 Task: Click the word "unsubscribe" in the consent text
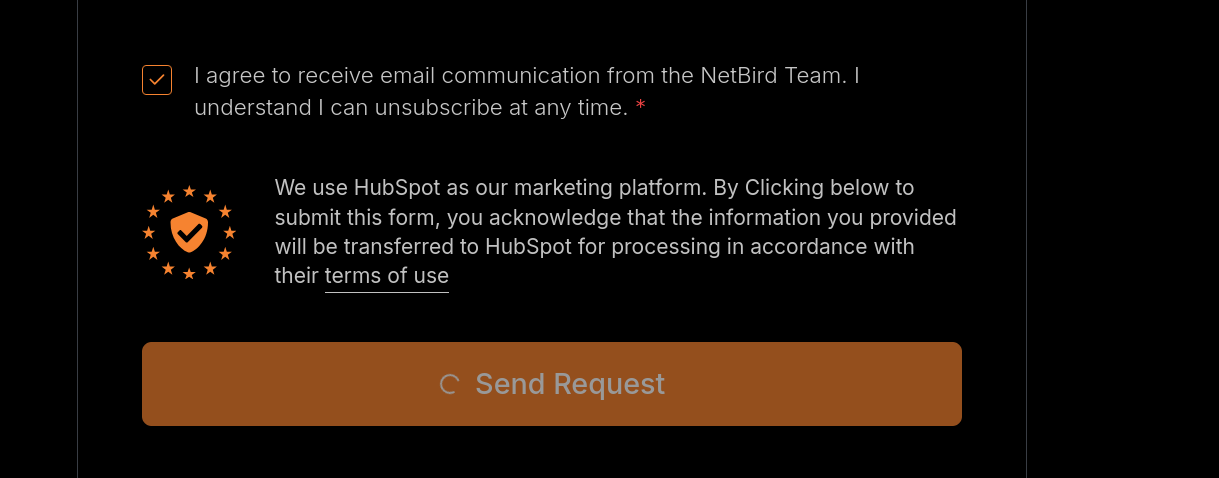pyautogui.click(x=438, y=108)
